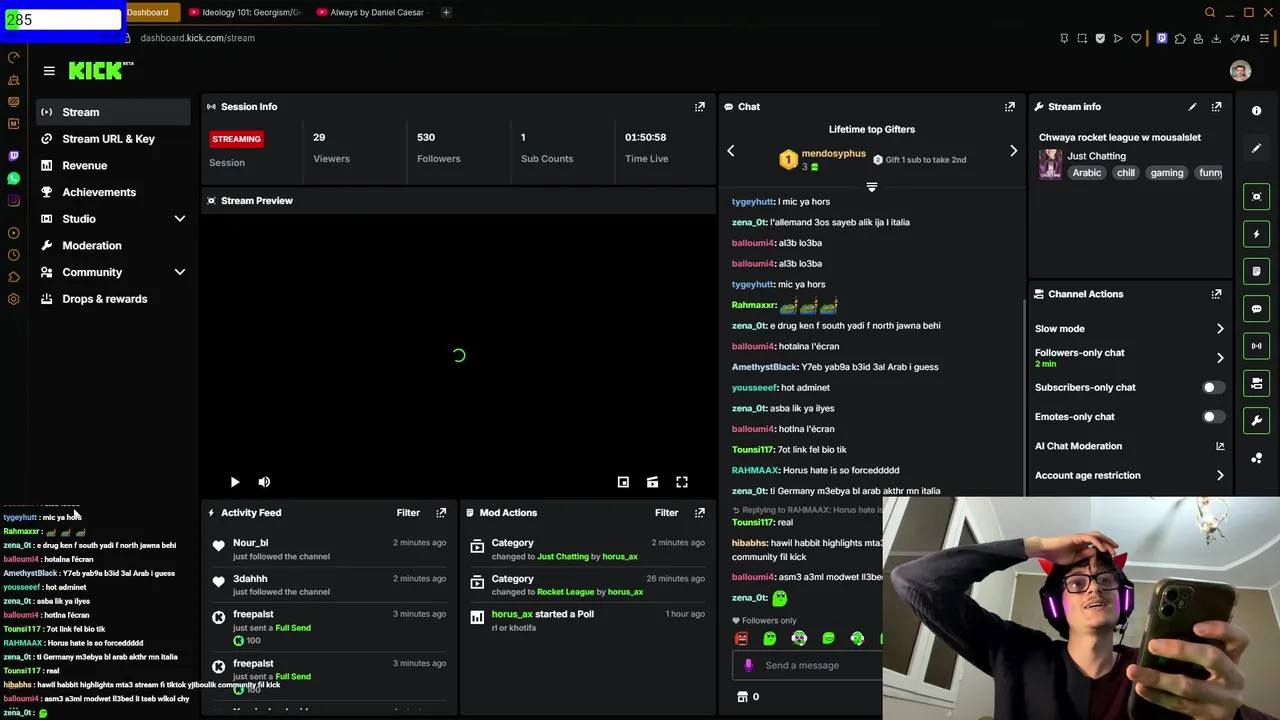Switch stream preview to theater mode

[x=652, y=482]
